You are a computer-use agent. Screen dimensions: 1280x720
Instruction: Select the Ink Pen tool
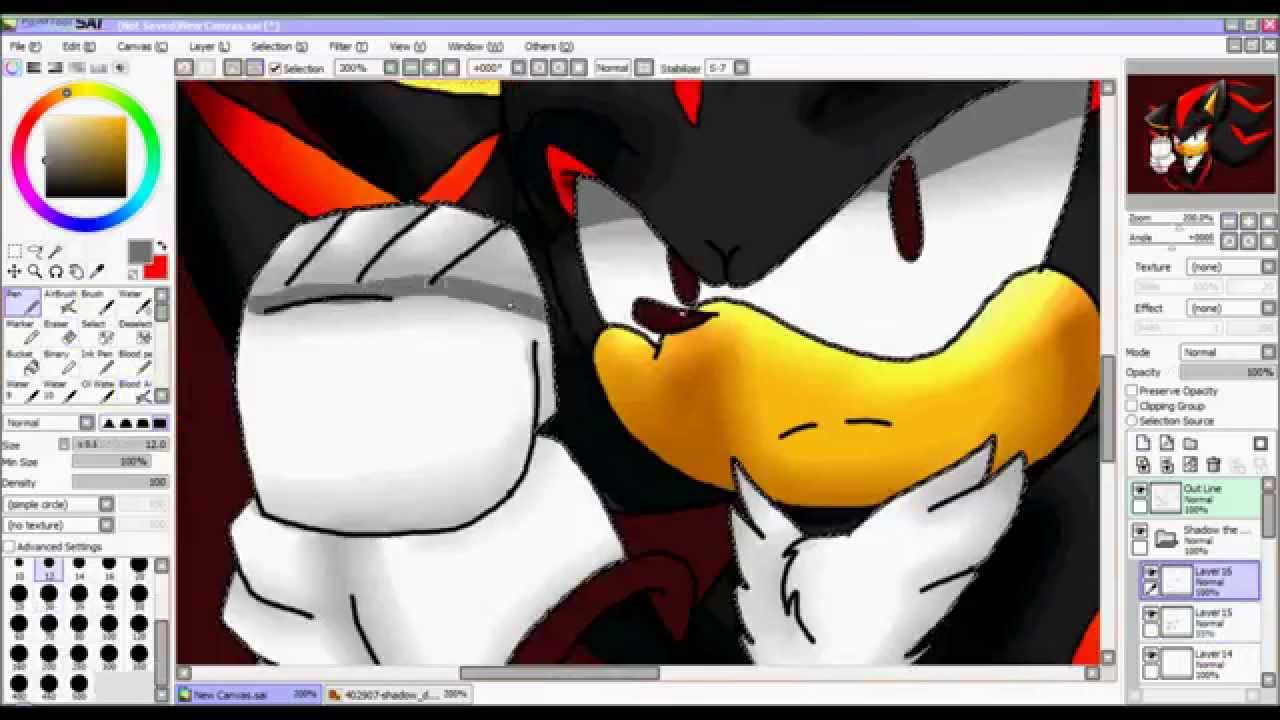tap(96, 363)
